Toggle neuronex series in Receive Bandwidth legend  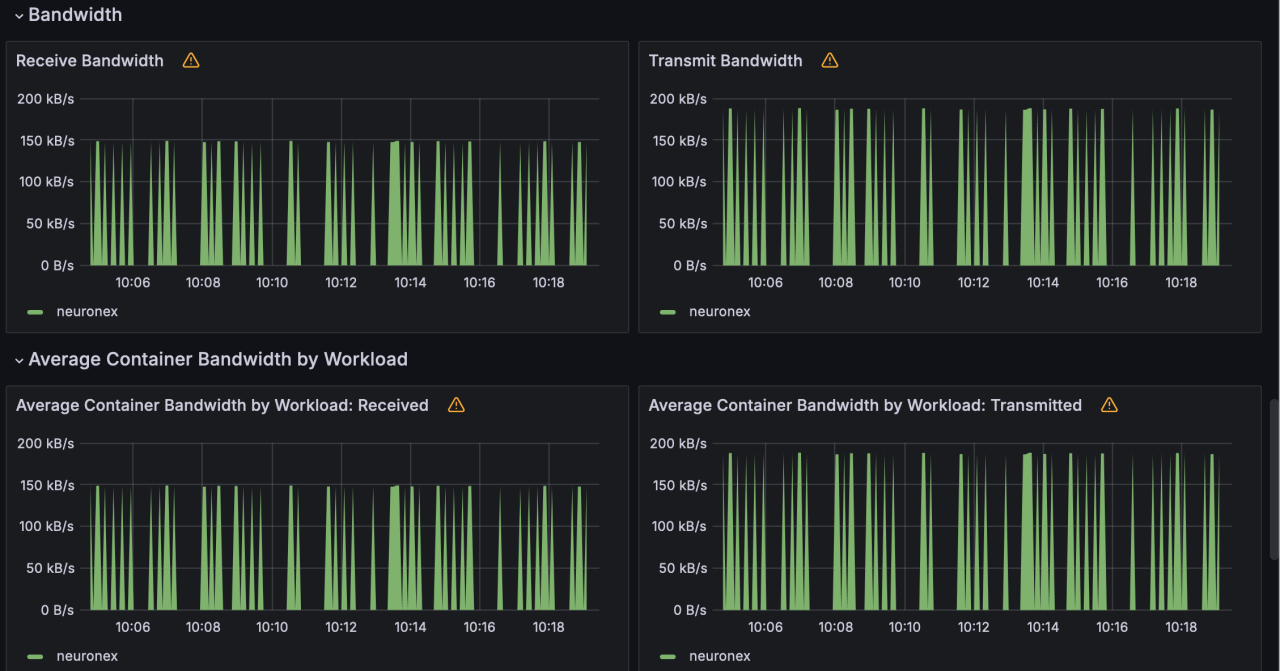tap(87, 312)
